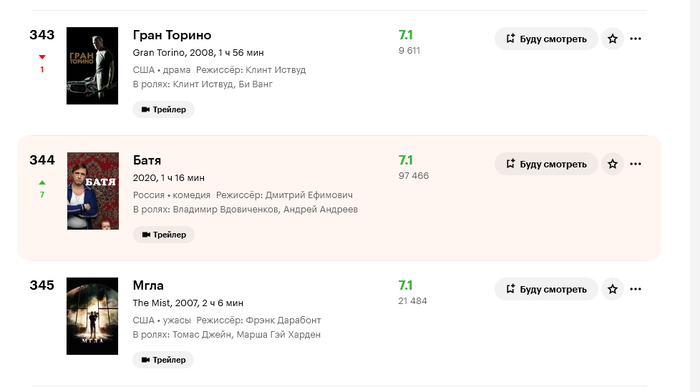Play the Трейлер for Гран Торино
The image size is (700, 392).
point(163,109)
